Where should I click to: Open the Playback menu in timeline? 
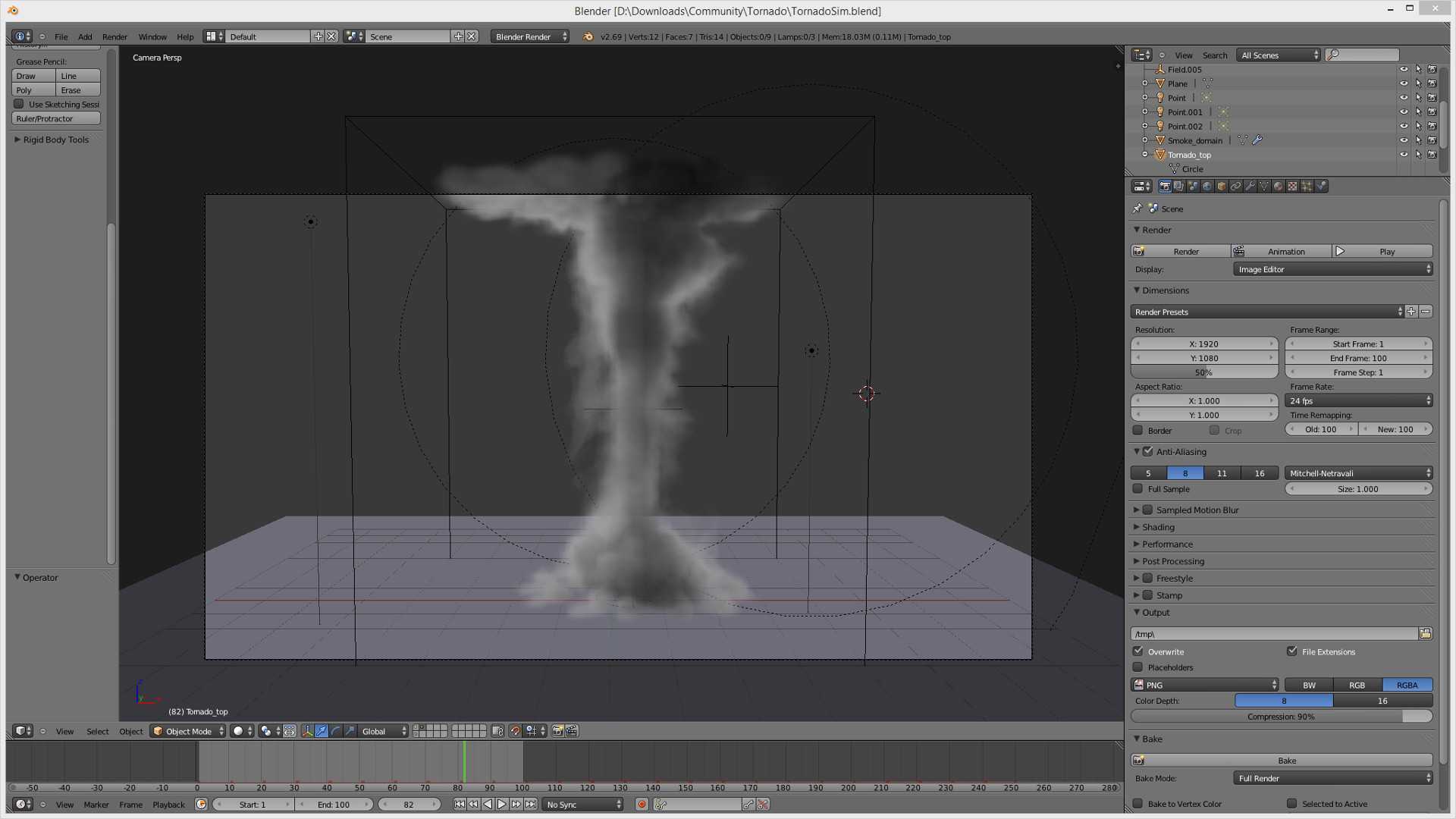click(x=168, y=805)
